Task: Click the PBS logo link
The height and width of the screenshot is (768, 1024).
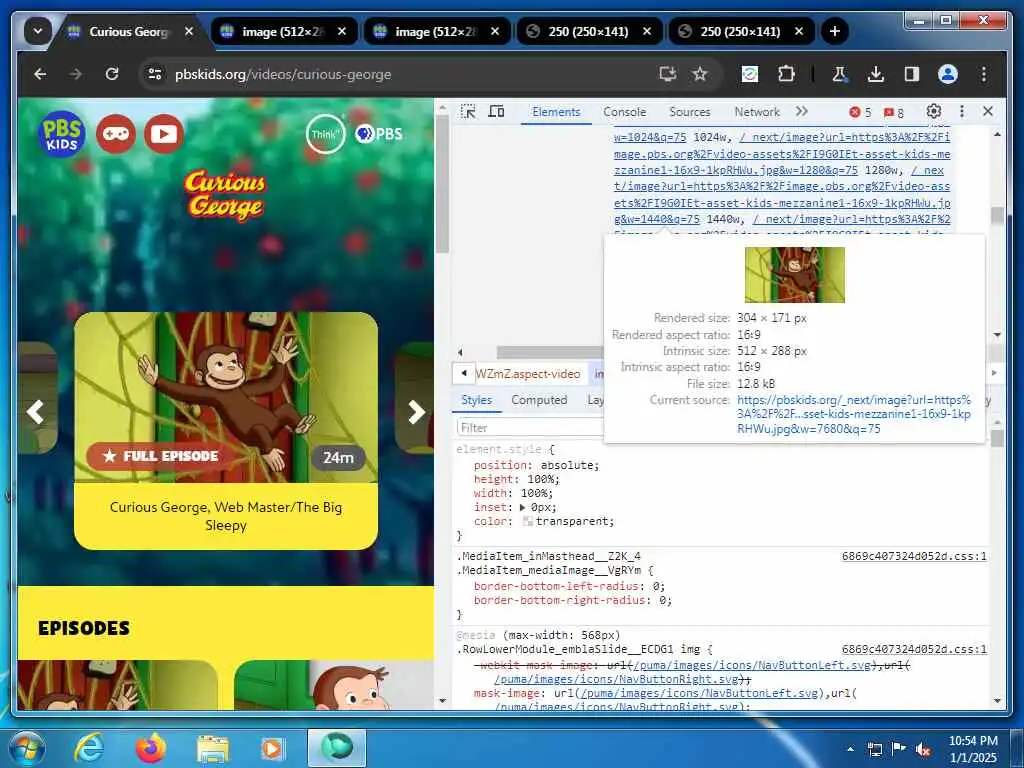Action: (379, 134)
